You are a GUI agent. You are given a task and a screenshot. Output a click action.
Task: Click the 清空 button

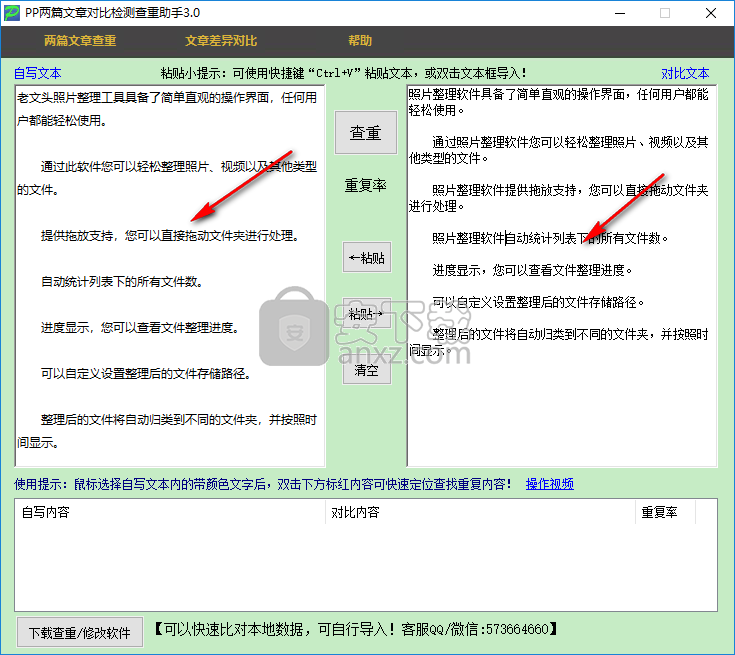pos(367,370)
